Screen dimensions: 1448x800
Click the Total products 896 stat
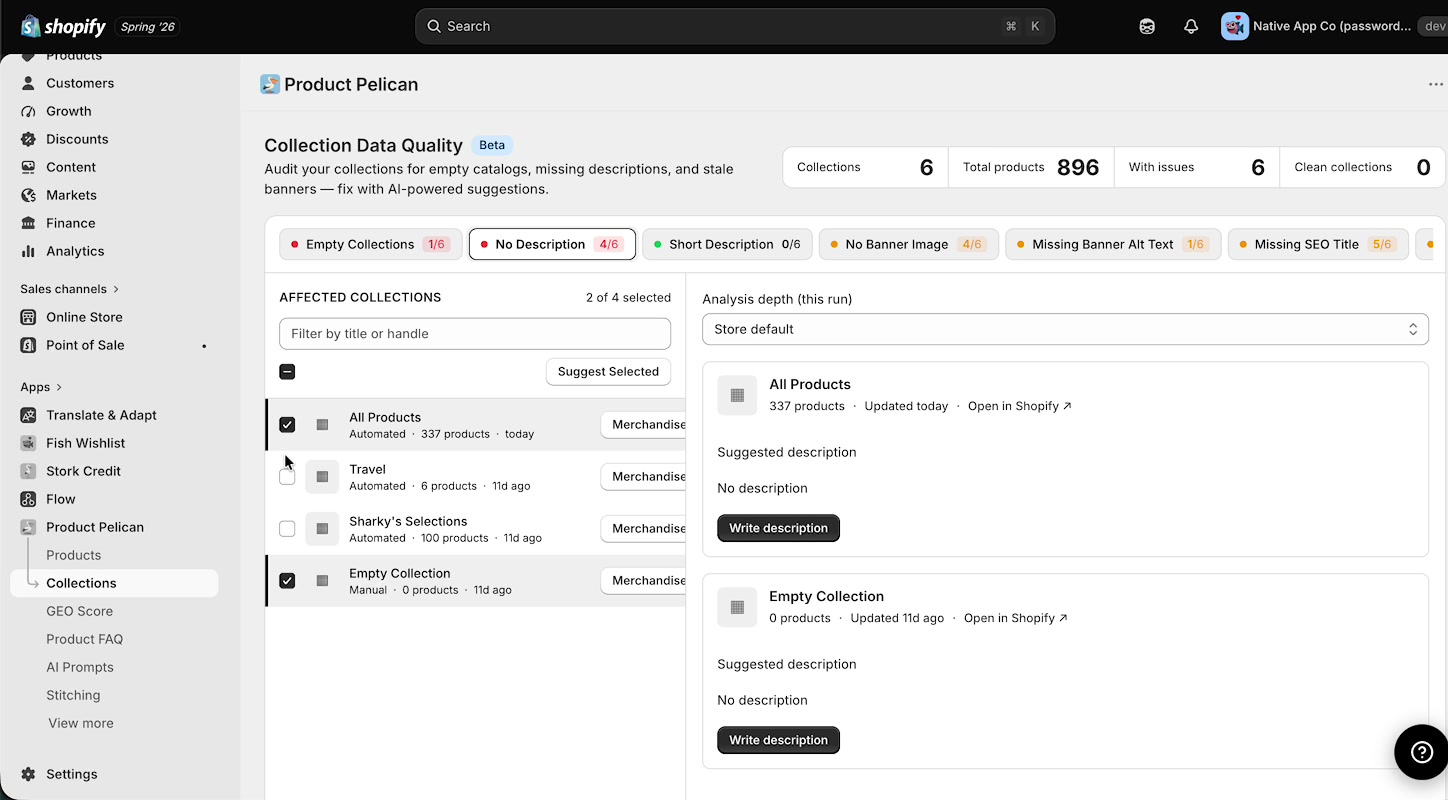coord(1031,167)
